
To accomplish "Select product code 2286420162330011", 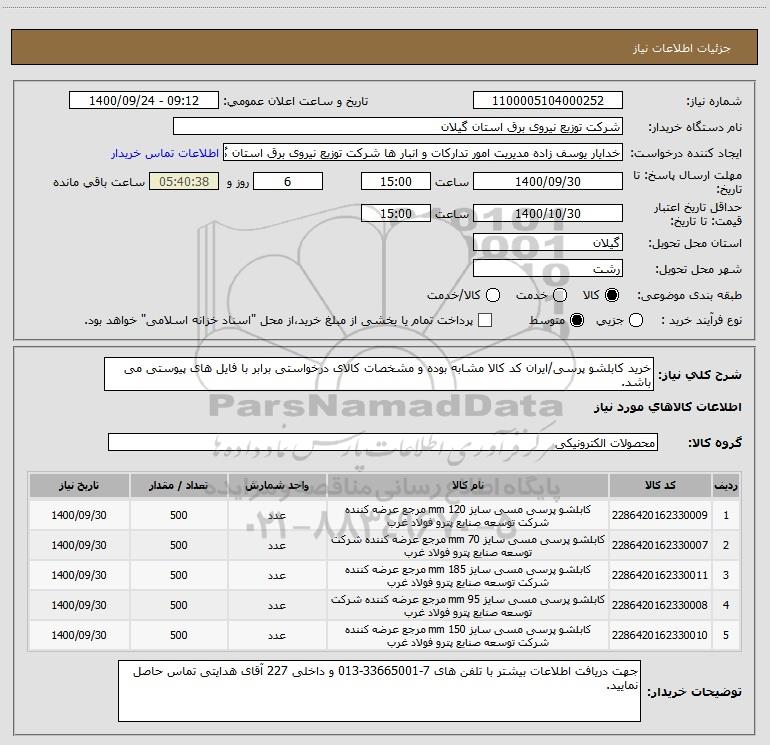I will point(660,575).
